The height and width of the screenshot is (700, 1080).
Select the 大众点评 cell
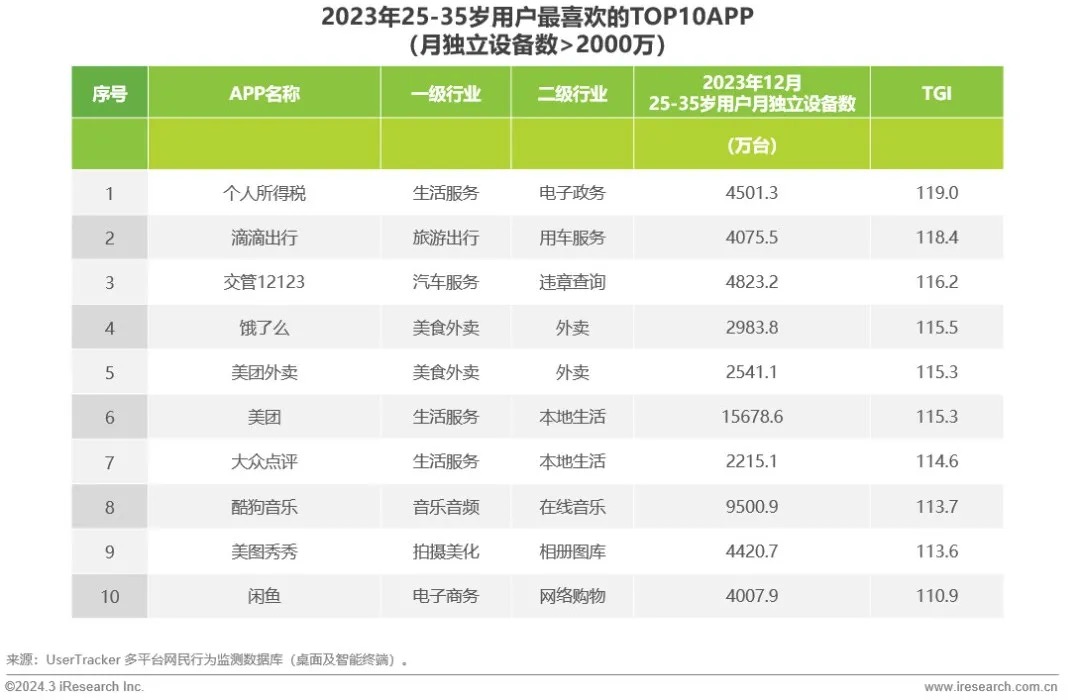tap(264, 462)
